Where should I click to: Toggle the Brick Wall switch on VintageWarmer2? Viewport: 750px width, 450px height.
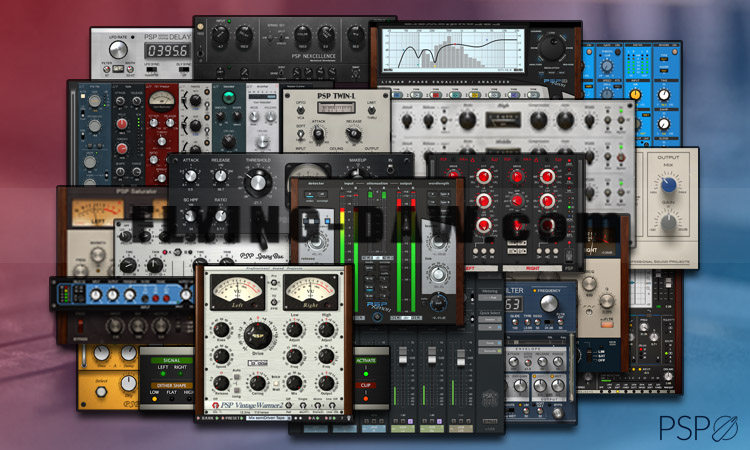click(x=276, y=383)
